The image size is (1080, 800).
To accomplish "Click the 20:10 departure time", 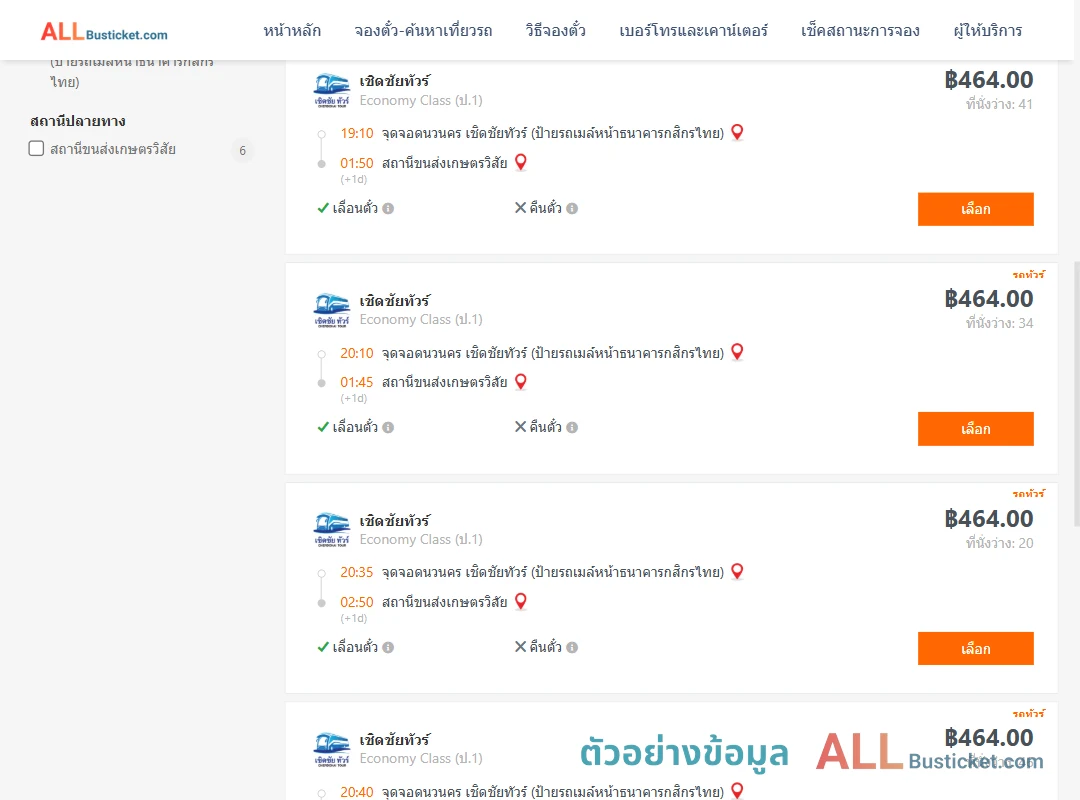I will [356, 353].
